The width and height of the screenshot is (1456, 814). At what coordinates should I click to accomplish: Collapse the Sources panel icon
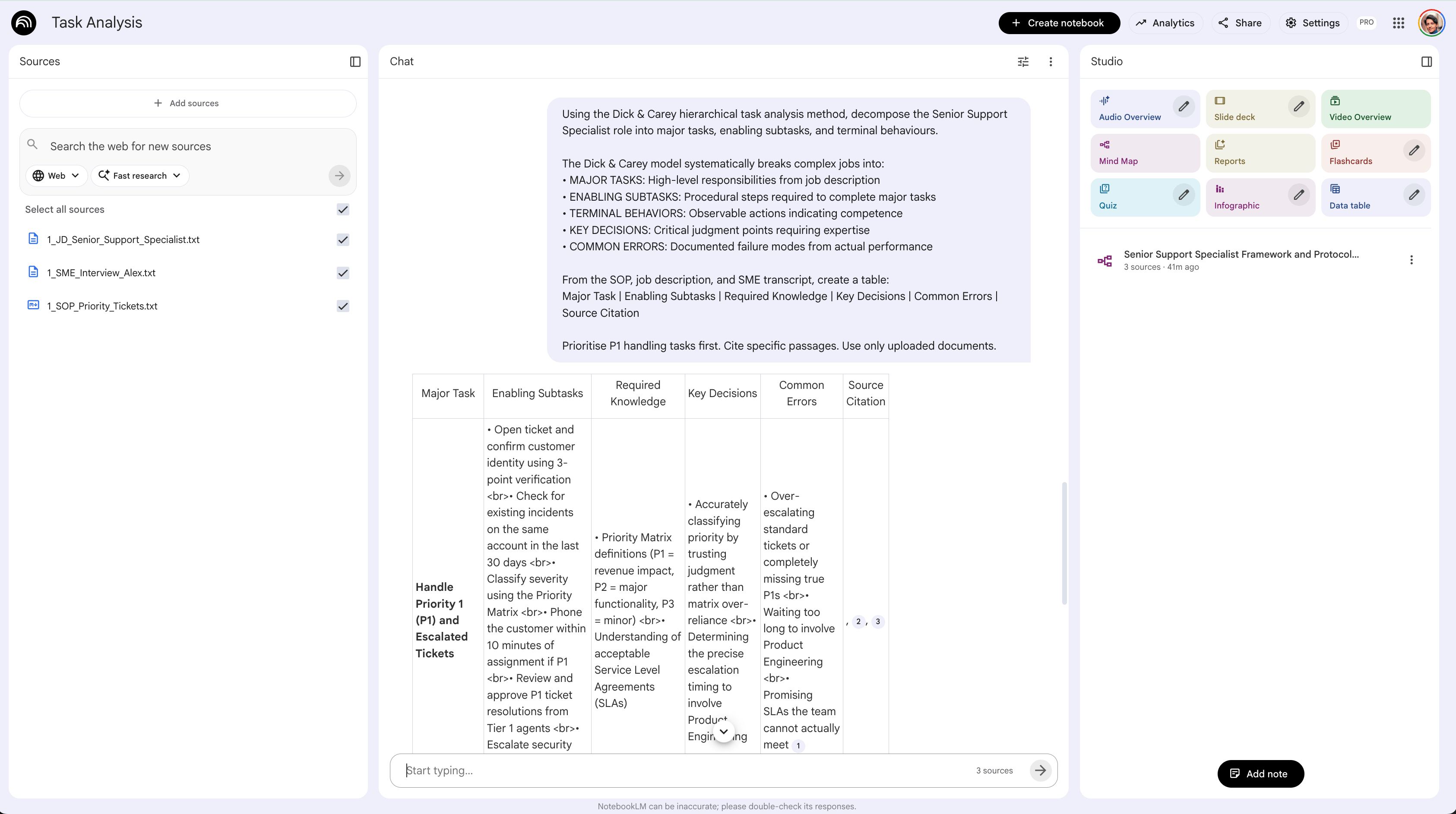(355, 62)
